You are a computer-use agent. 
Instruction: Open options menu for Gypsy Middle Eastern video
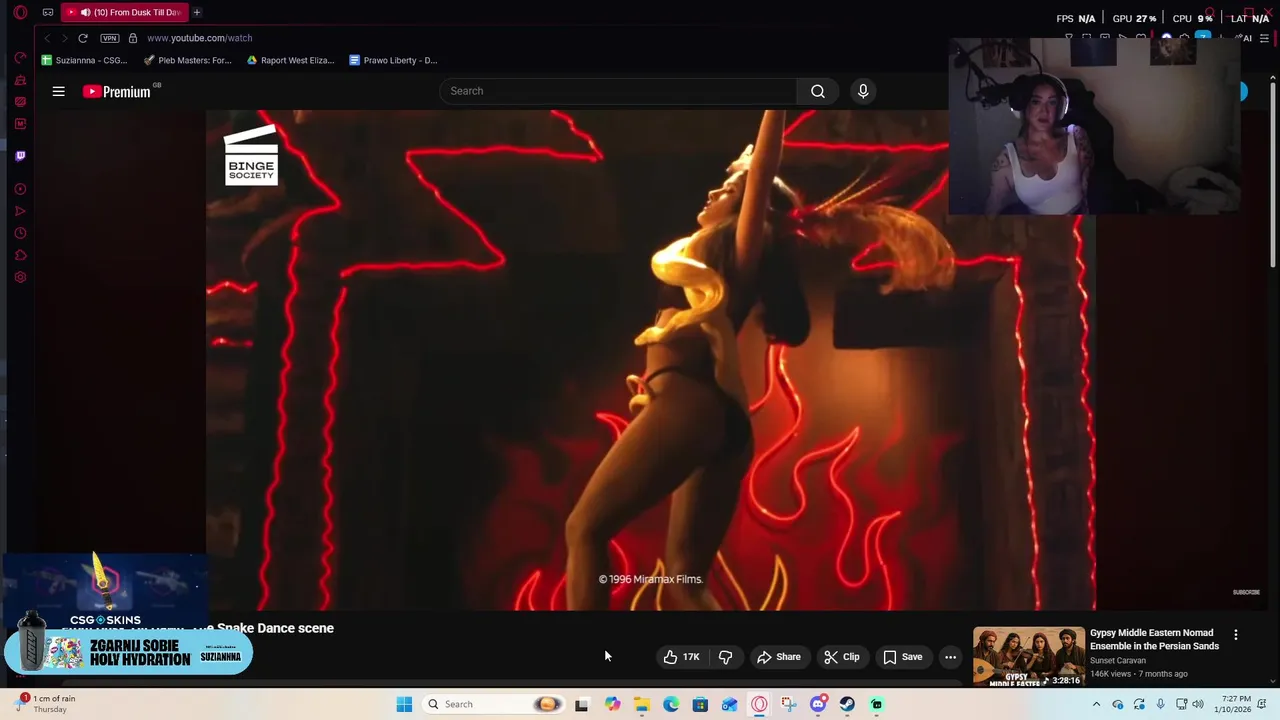click(x=1236, y=635)
